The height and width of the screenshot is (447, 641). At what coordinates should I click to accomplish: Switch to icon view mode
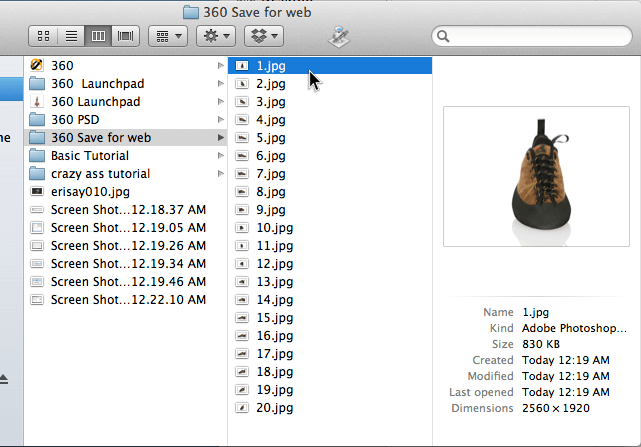coord(44,36)
